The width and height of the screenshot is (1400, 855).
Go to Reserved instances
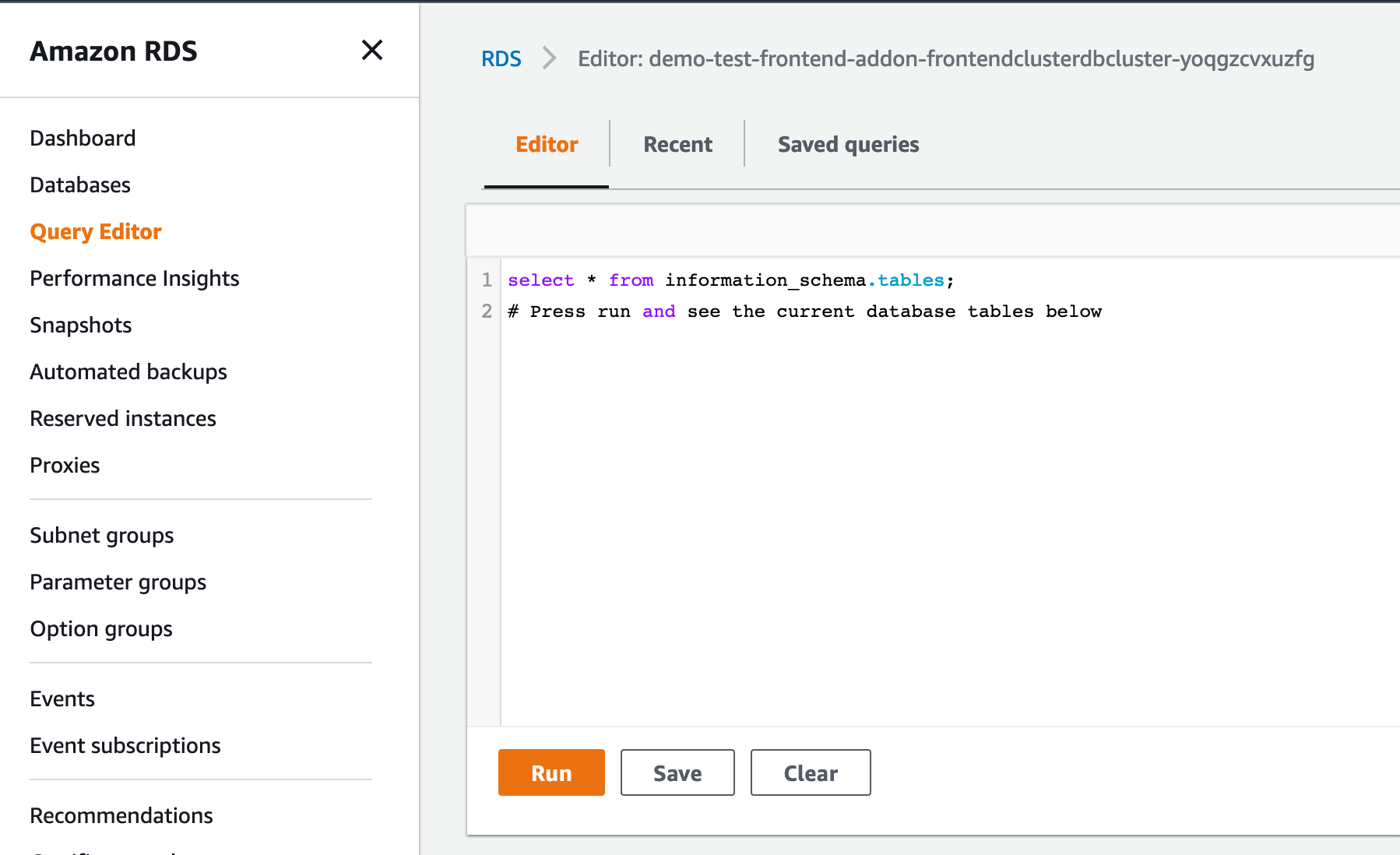pos(123,418)
